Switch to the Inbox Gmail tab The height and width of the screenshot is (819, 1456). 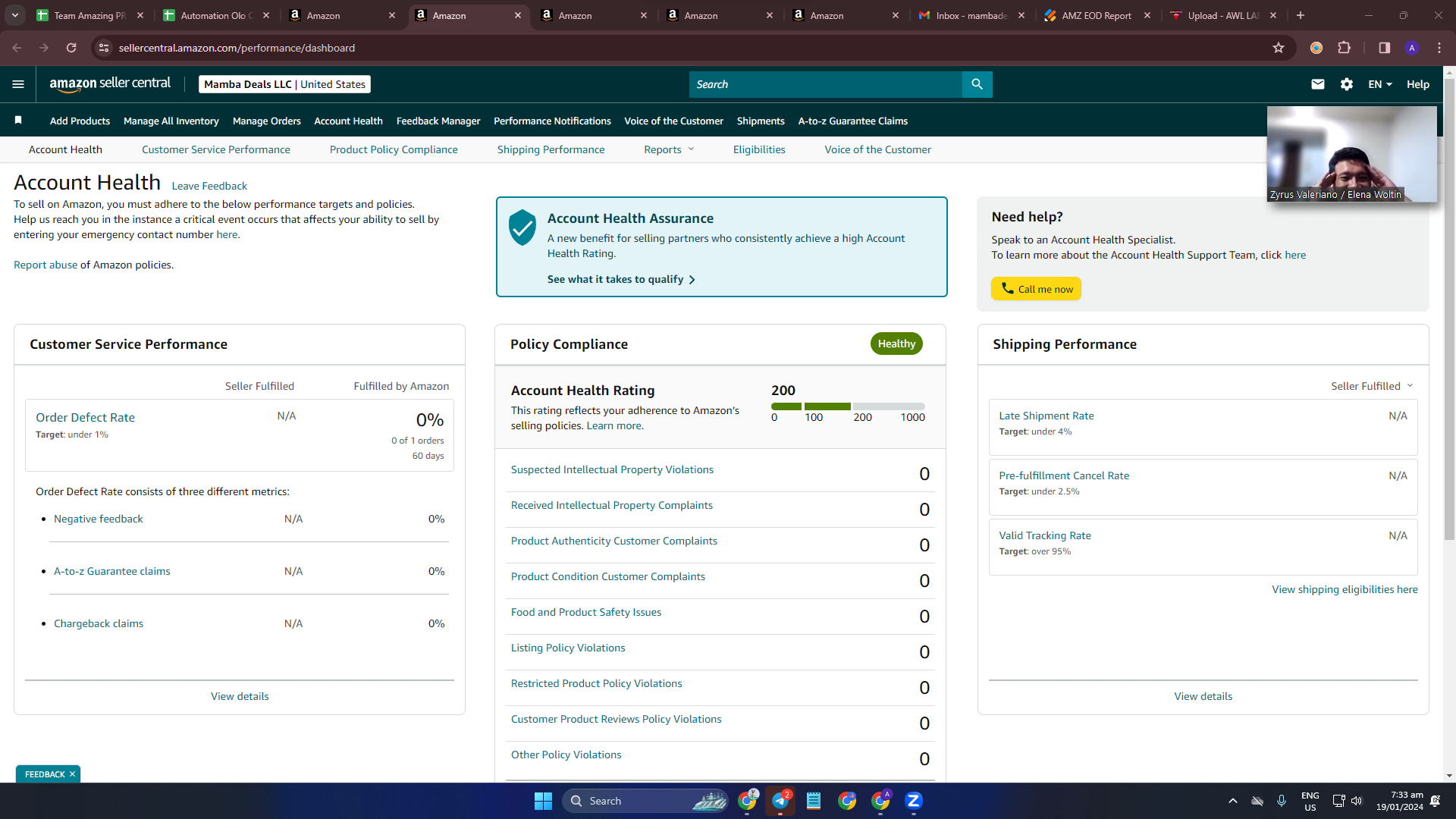971,15
